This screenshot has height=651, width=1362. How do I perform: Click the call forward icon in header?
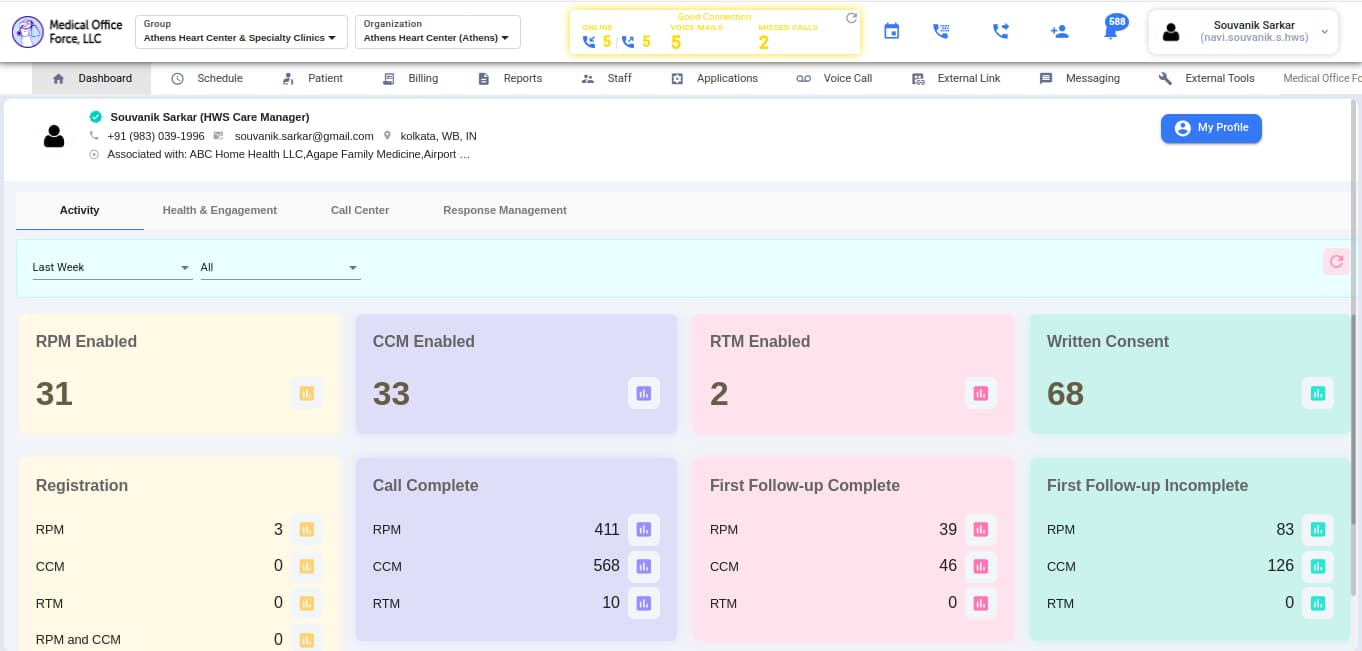click(1000, 32)
